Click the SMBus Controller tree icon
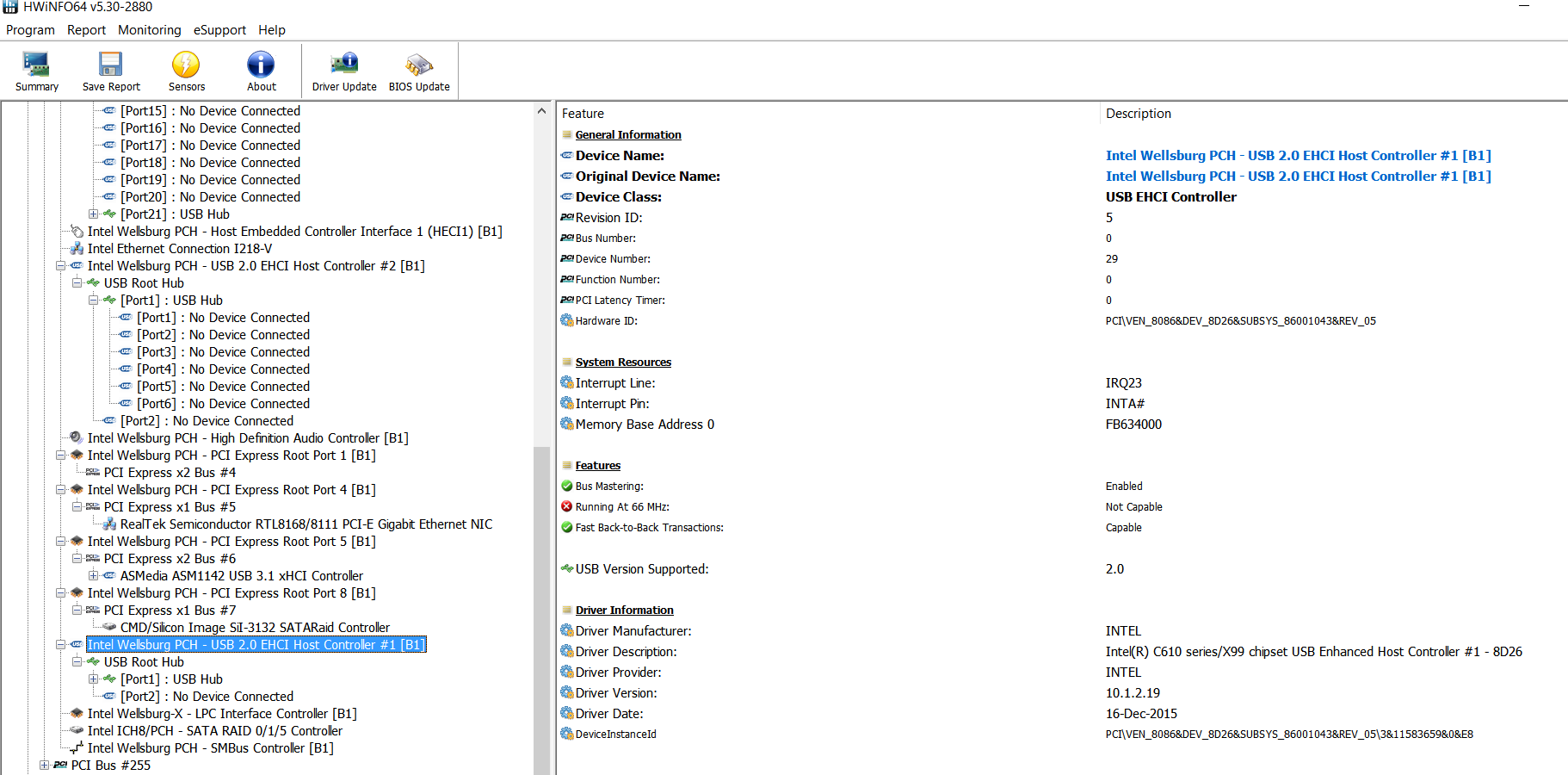The width and height of the screenshot is (1568, 775). (77, 748)
